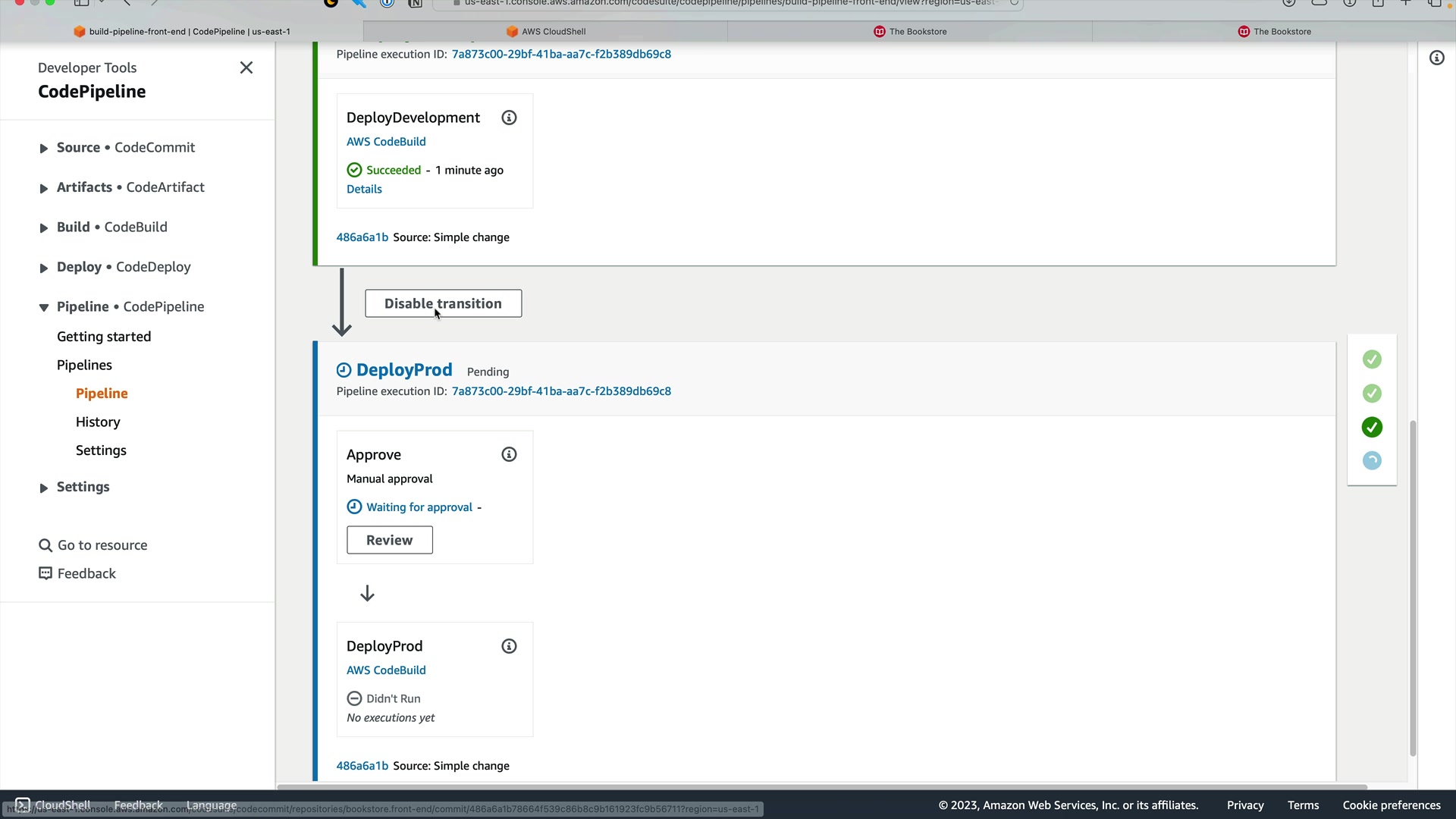Click the topmost green check stage indicator
The image size is (1456, 819).
[x=1372, y=359]
